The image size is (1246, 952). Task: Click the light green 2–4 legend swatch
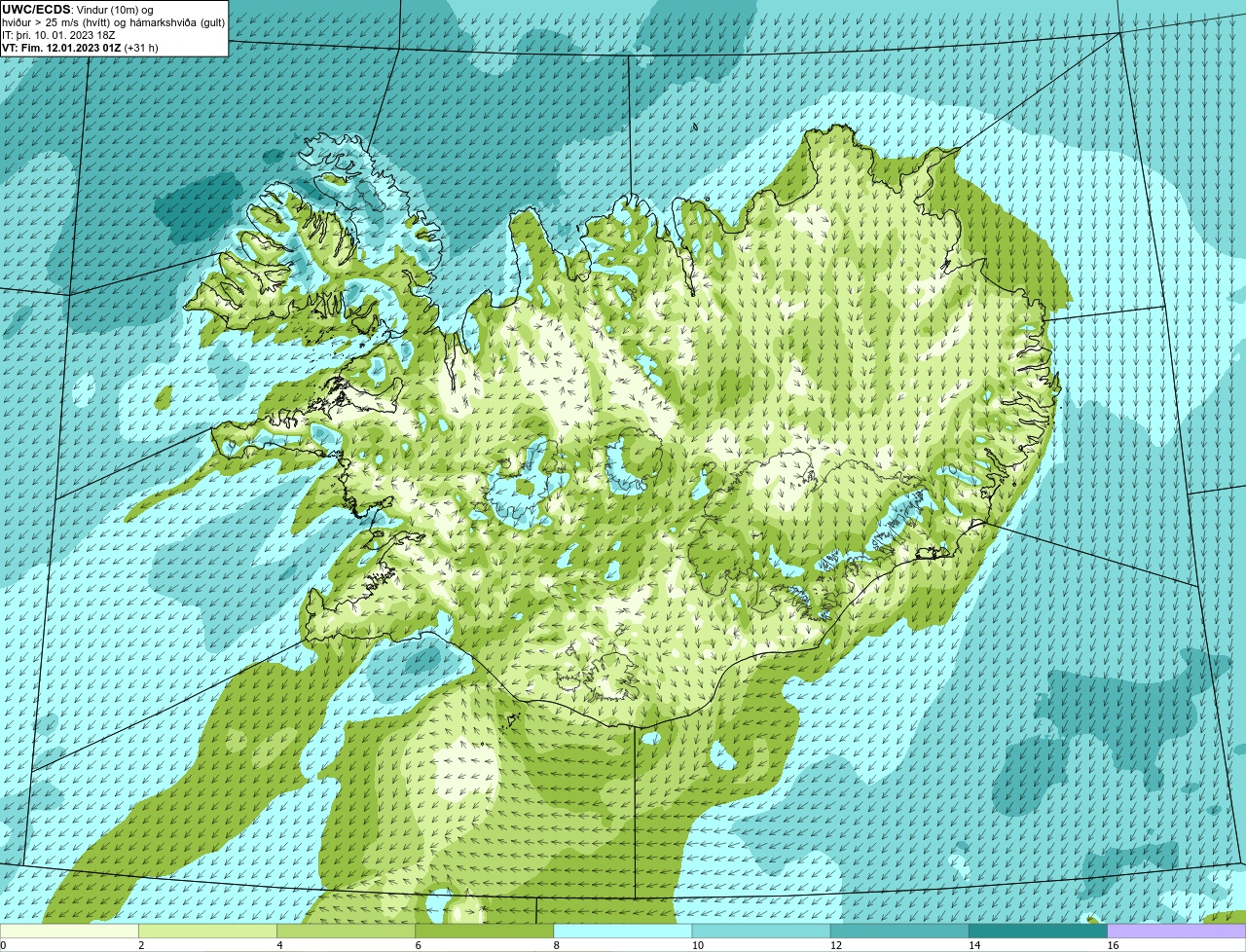click(x=207, y=932)
